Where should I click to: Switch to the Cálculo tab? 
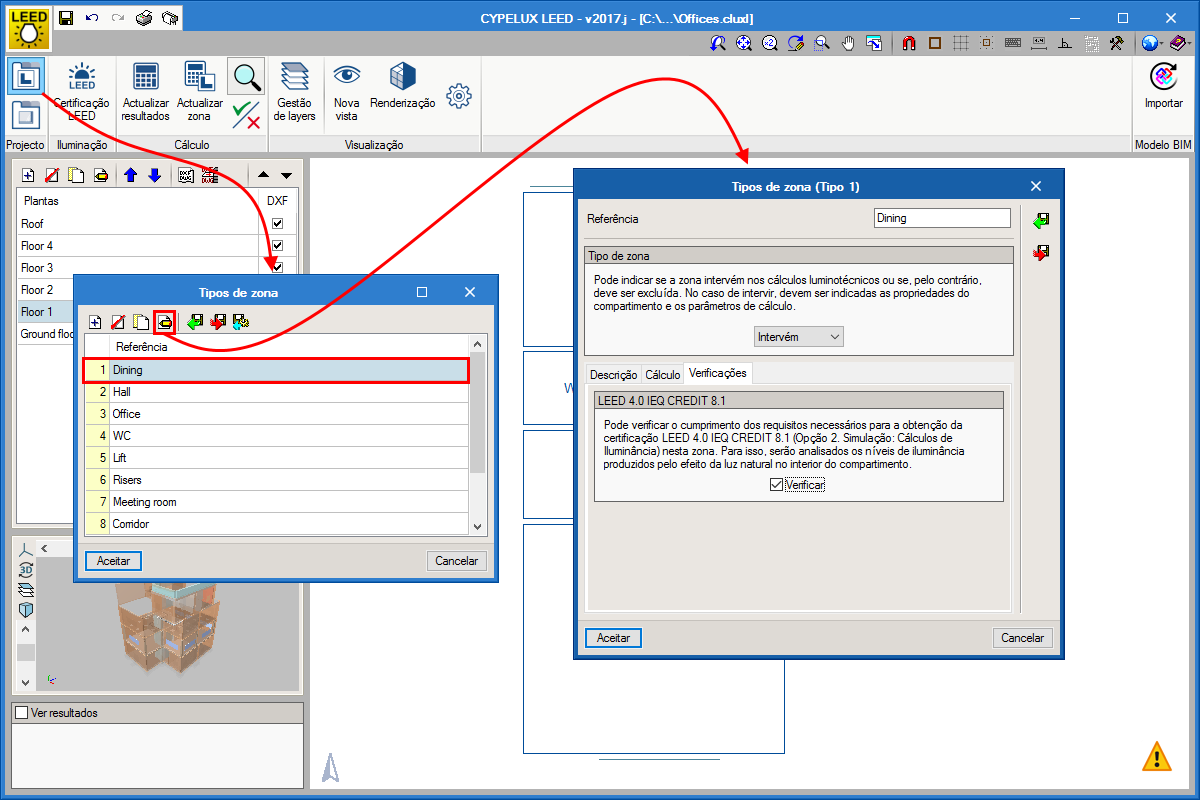point(662,374)
